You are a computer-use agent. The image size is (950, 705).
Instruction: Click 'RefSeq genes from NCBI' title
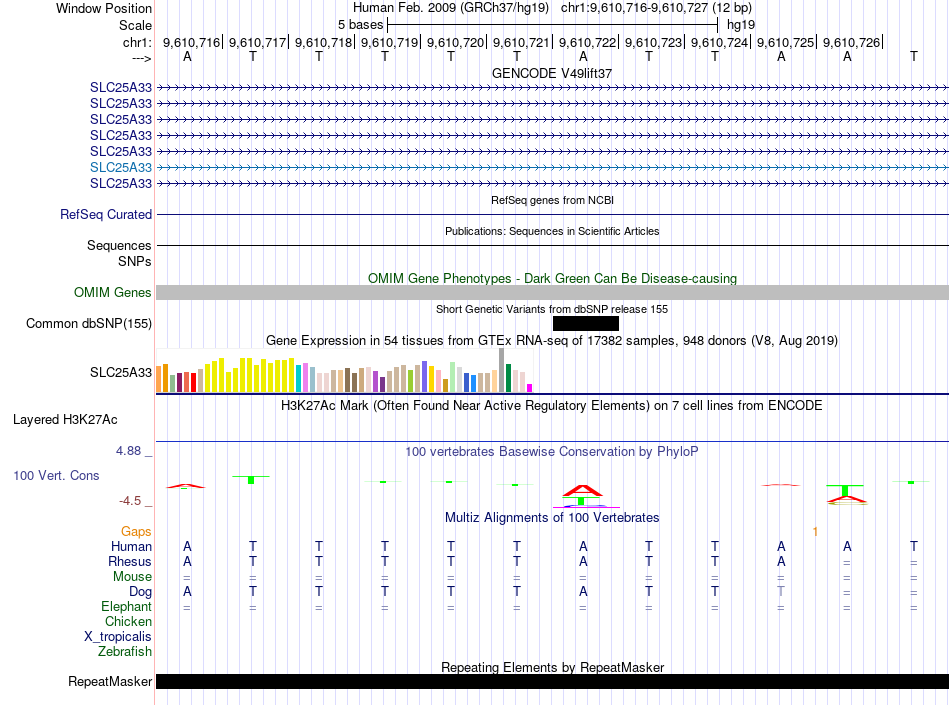pos(553,200)
